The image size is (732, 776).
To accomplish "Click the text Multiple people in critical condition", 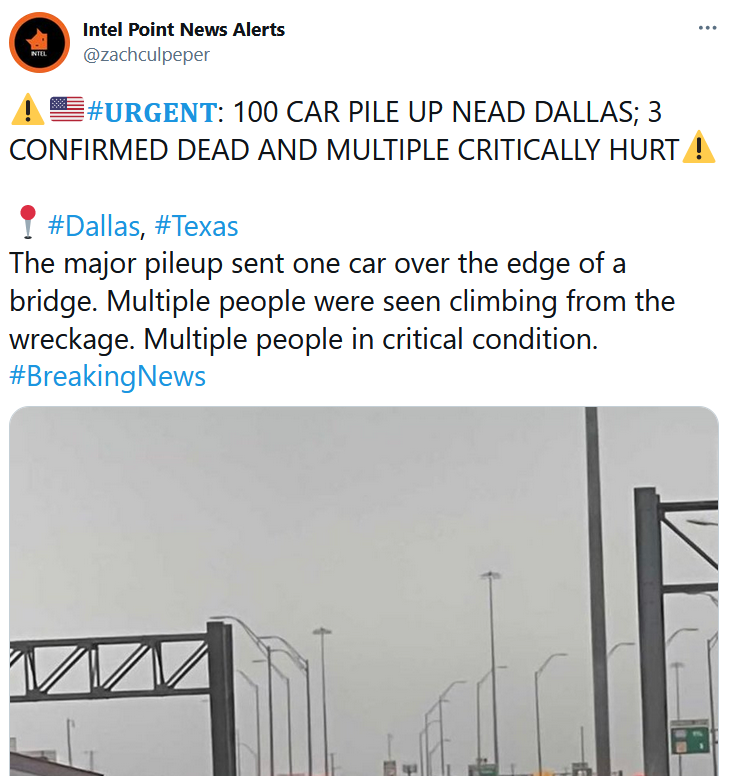I will coord(371,339).
